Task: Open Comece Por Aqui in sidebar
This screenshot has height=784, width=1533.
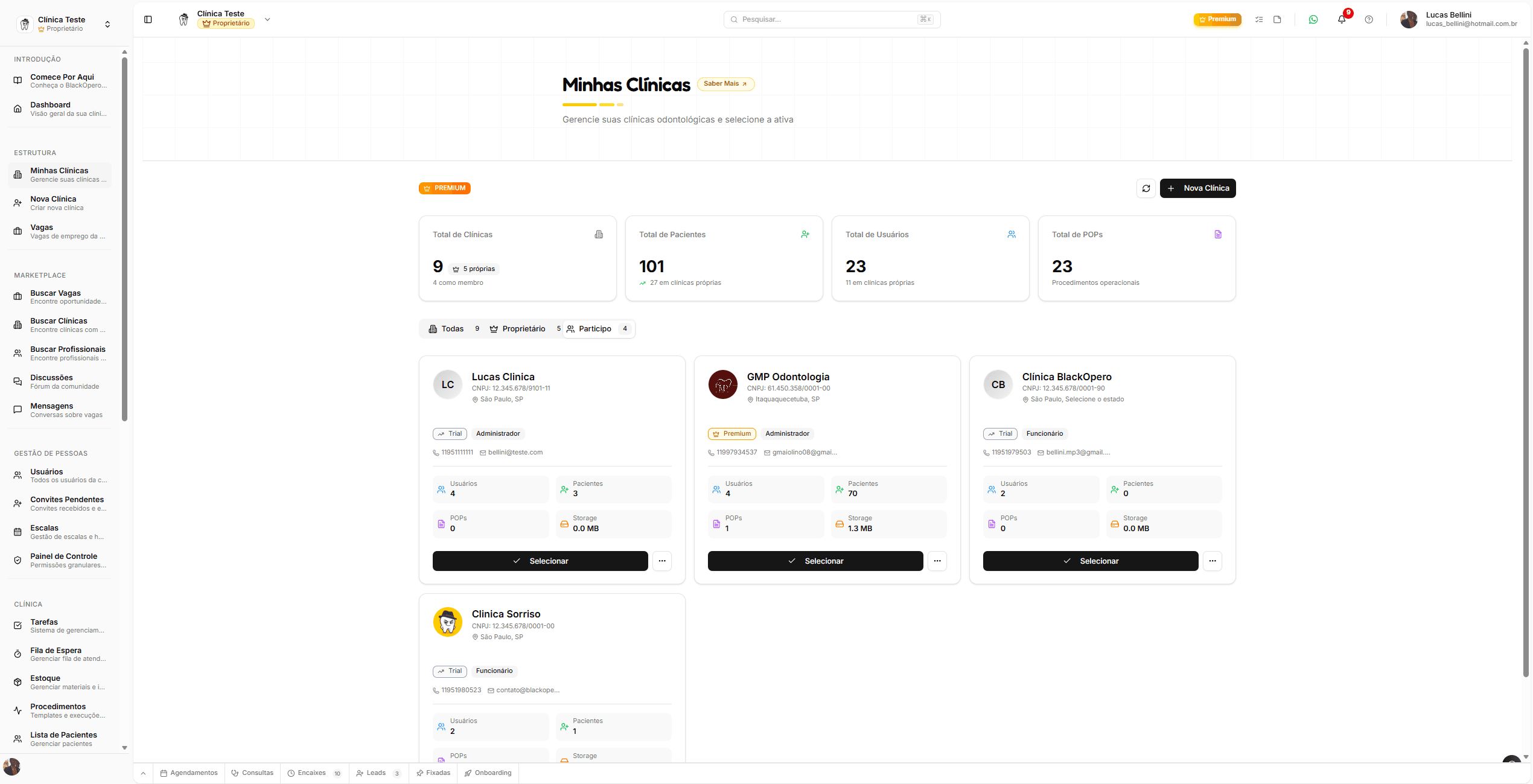Action: [x=60, y=81]
